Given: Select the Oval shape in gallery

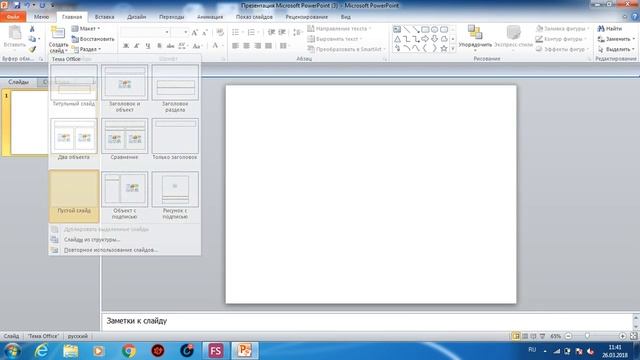Looking at the screenshot, I should 434,29.
